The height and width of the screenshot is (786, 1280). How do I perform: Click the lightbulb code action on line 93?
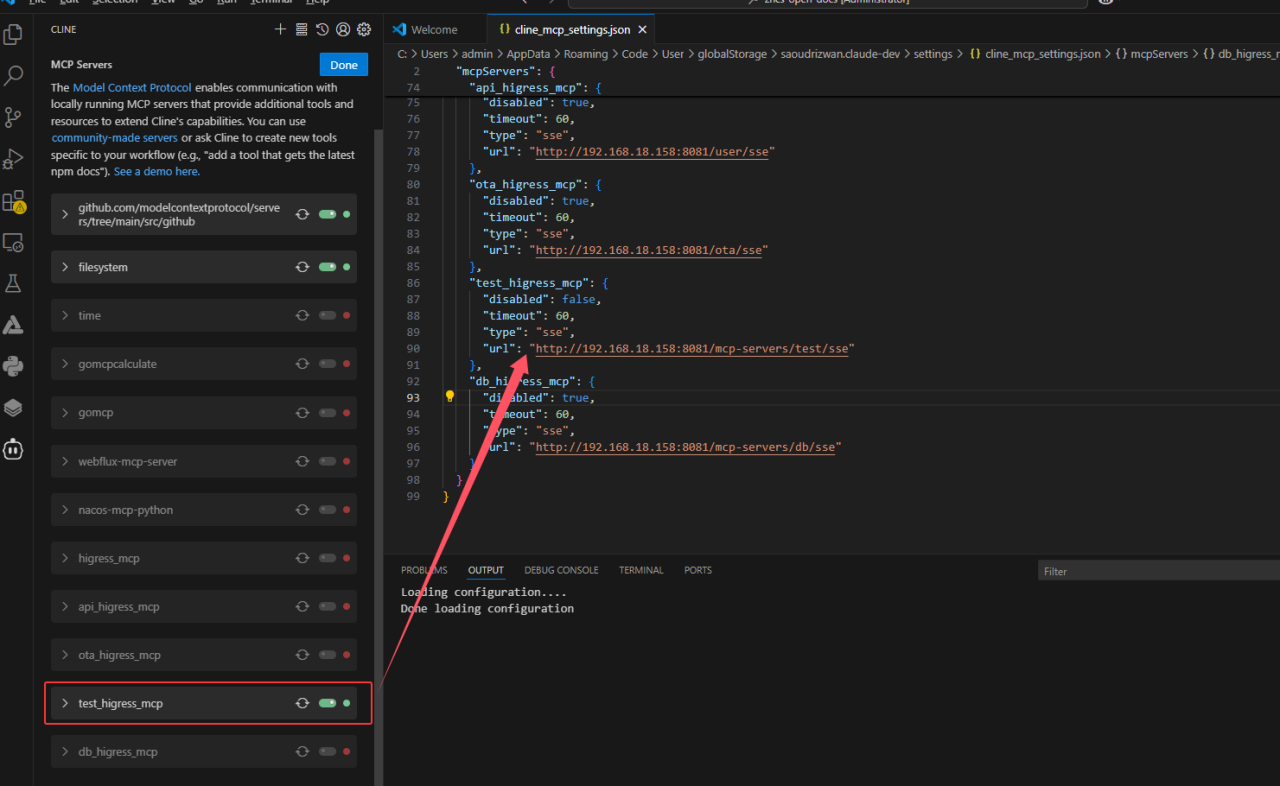click(450, 397)
